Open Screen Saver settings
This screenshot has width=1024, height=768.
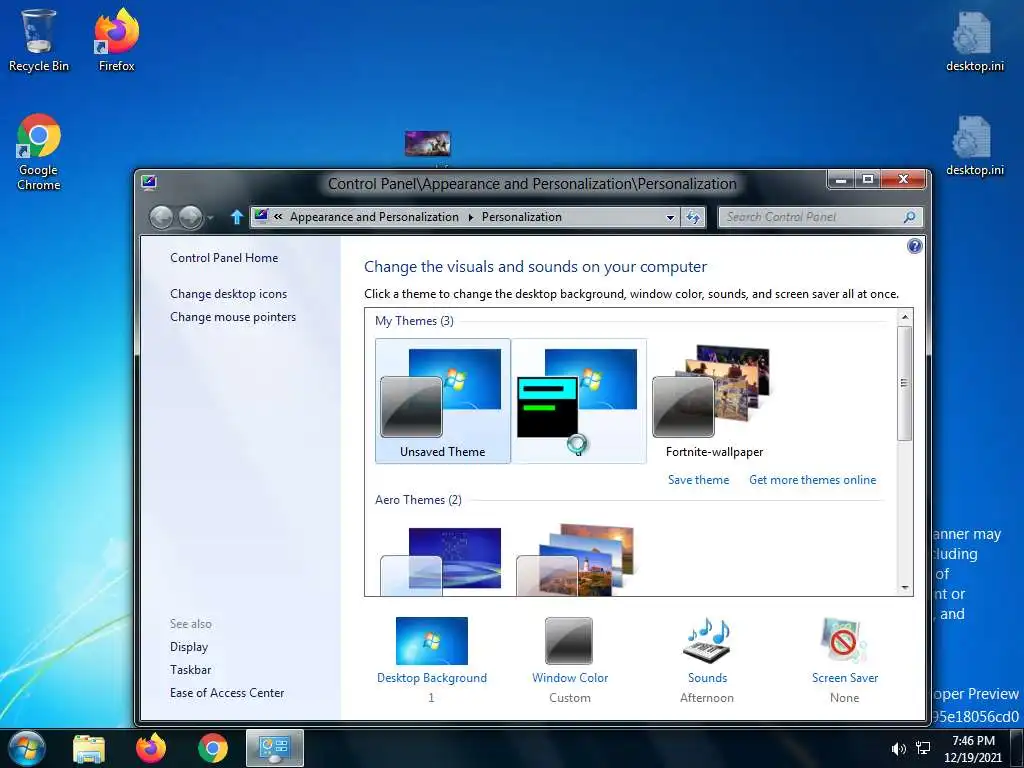point(844,660)
